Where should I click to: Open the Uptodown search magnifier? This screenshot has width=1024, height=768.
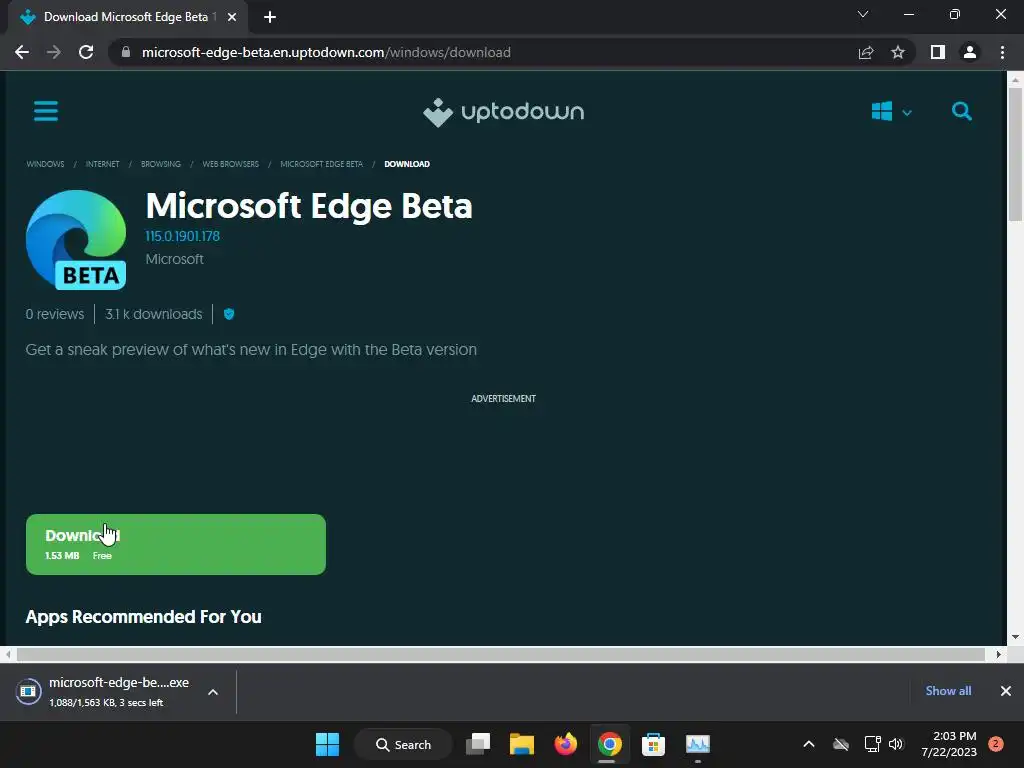point(961,111)
